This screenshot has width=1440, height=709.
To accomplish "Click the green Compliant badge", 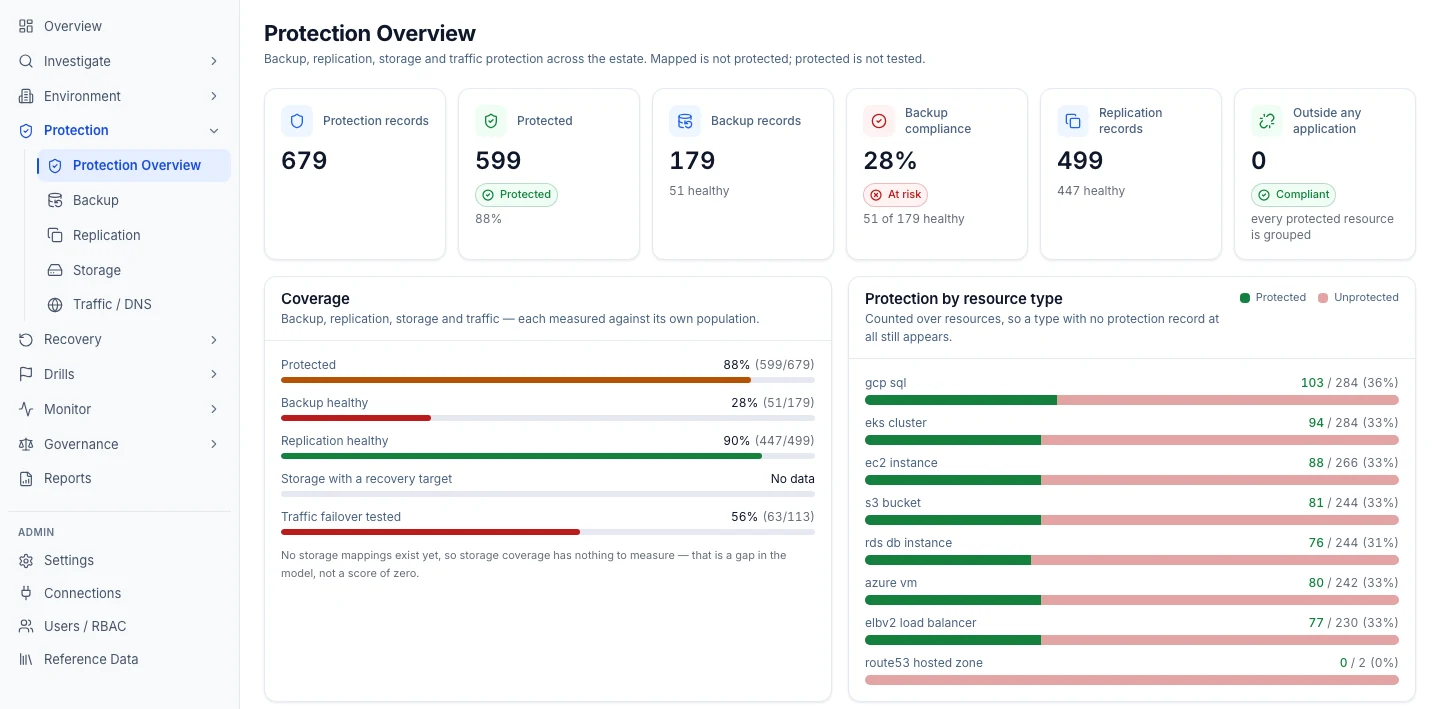I will point(1293,195).
